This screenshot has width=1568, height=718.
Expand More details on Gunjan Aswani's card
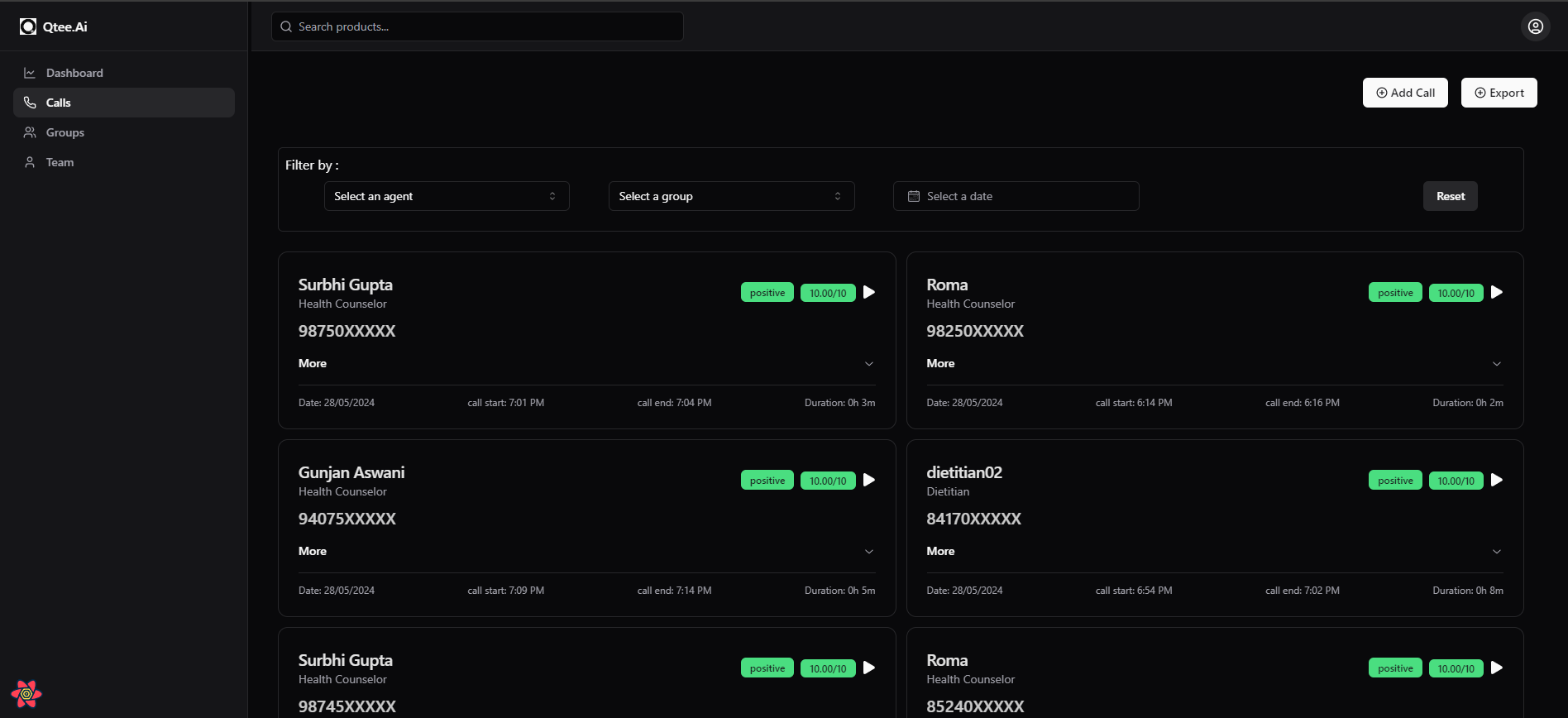(x=868, y=552)
